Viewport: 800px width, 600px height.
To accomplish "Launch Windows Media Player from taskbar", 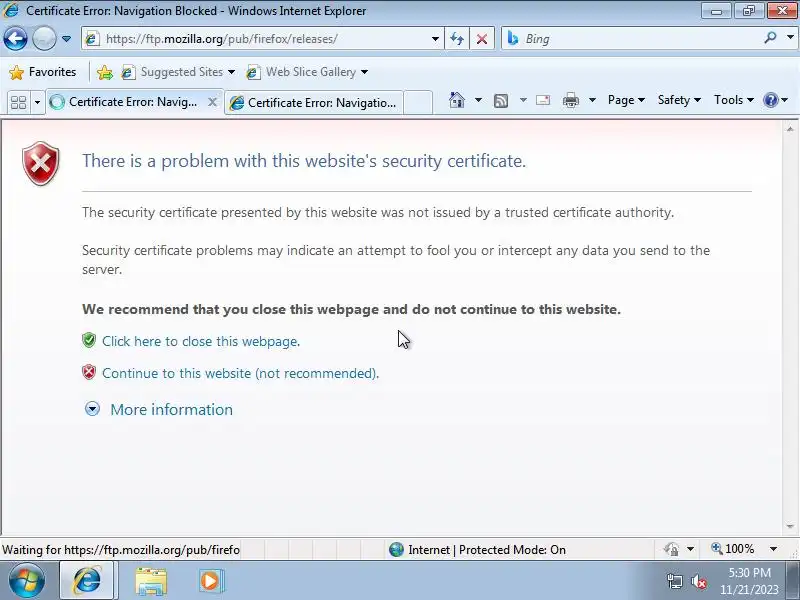I will point(210,581).
